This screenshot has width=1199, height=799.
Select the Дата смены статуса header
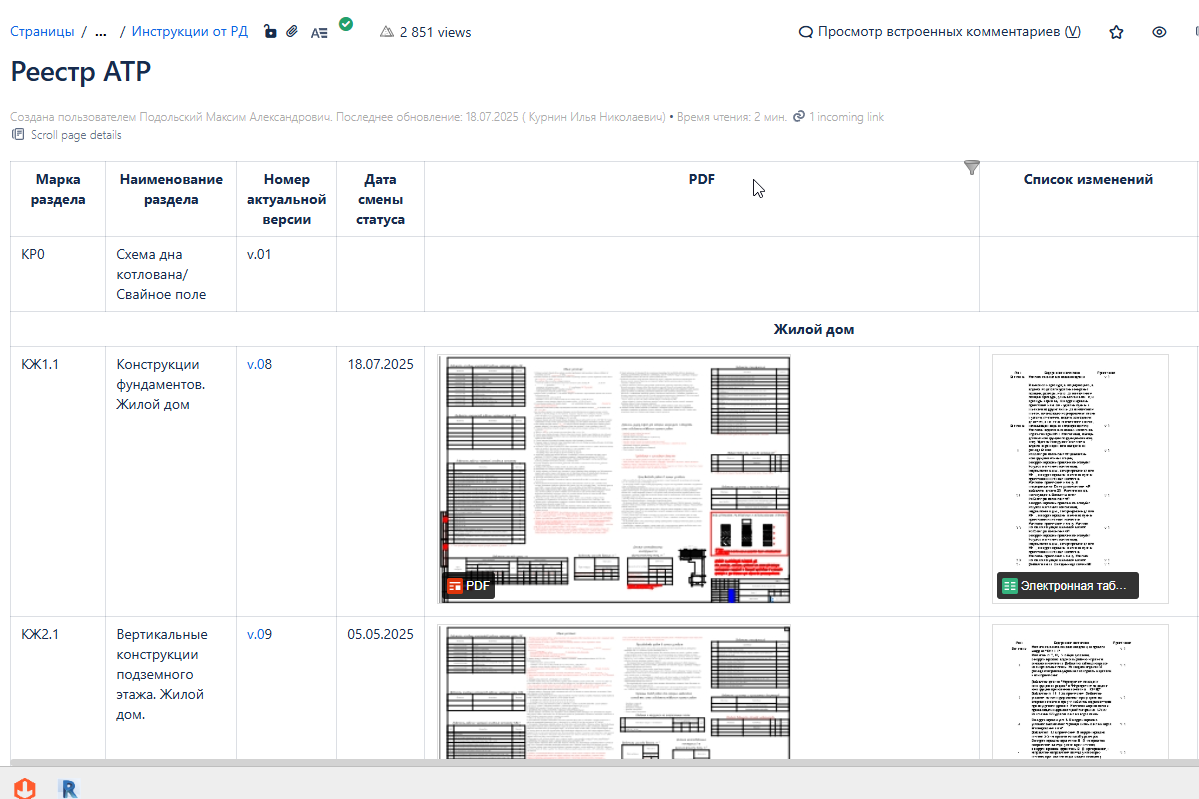380,199
